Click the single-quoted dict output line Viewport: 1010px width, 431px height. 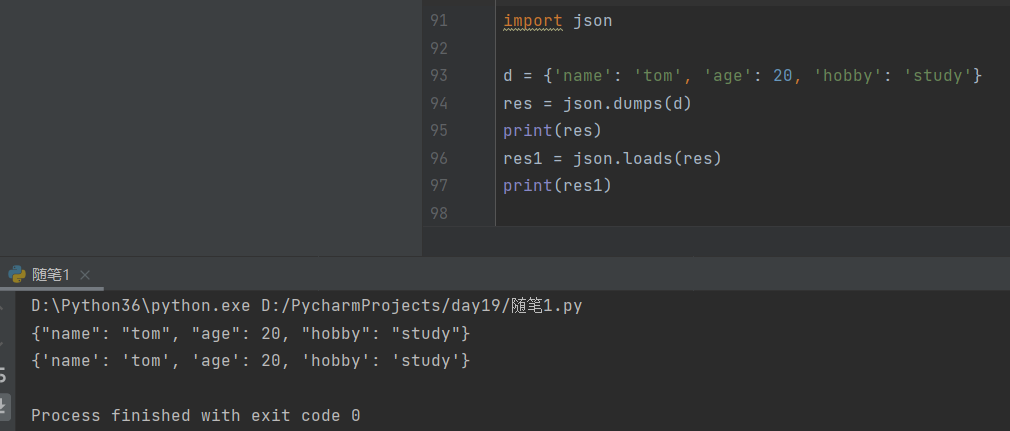(250, 359)
